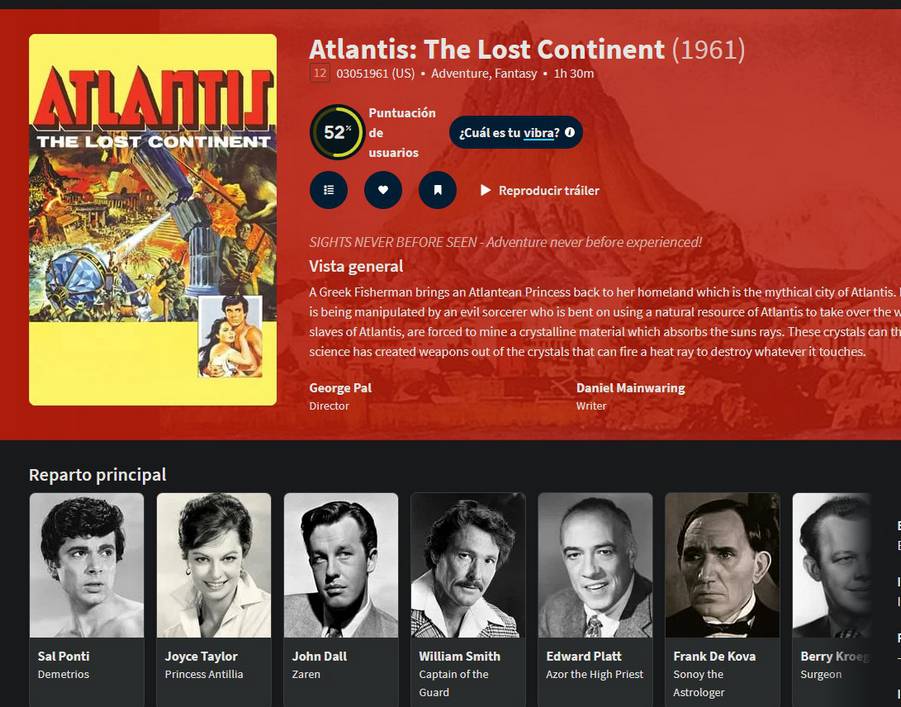The width and height of the screenshot is (901, 707).
Task: Click Joyce Taylor name link
Action: point(201,656)
